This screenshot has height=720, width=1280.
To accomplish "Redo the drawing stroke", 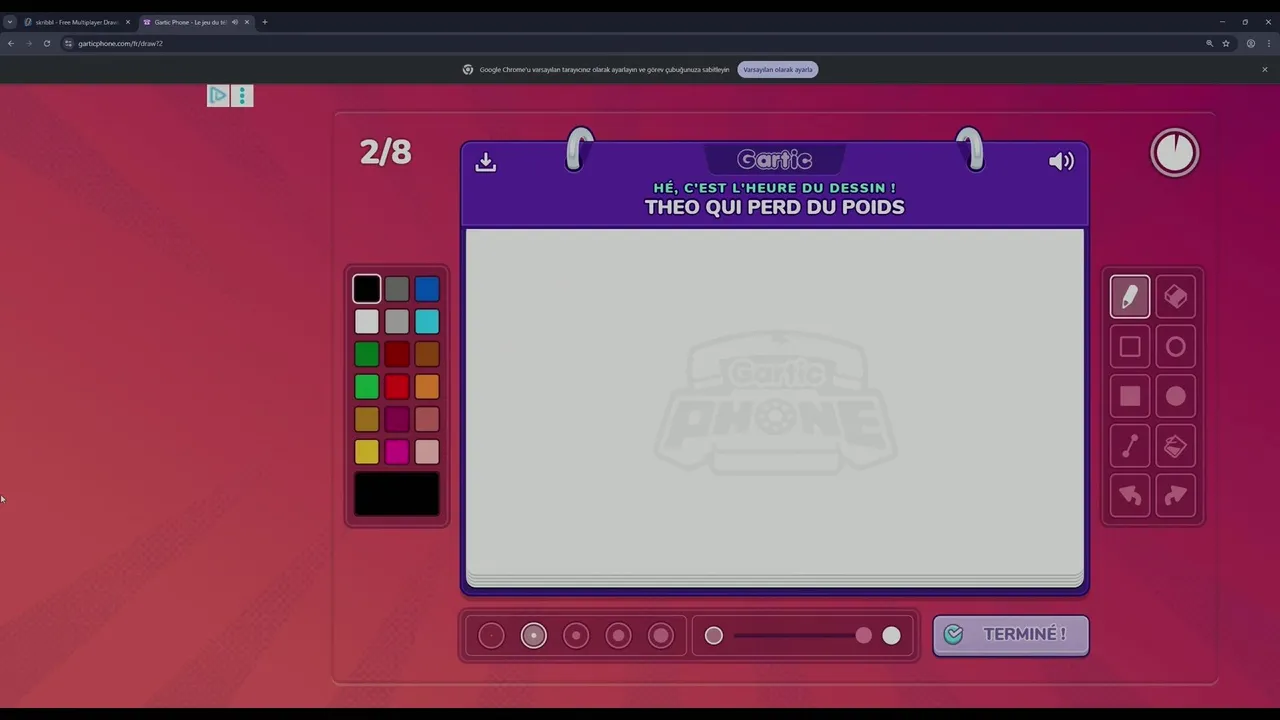I will tap(1176, 496).
